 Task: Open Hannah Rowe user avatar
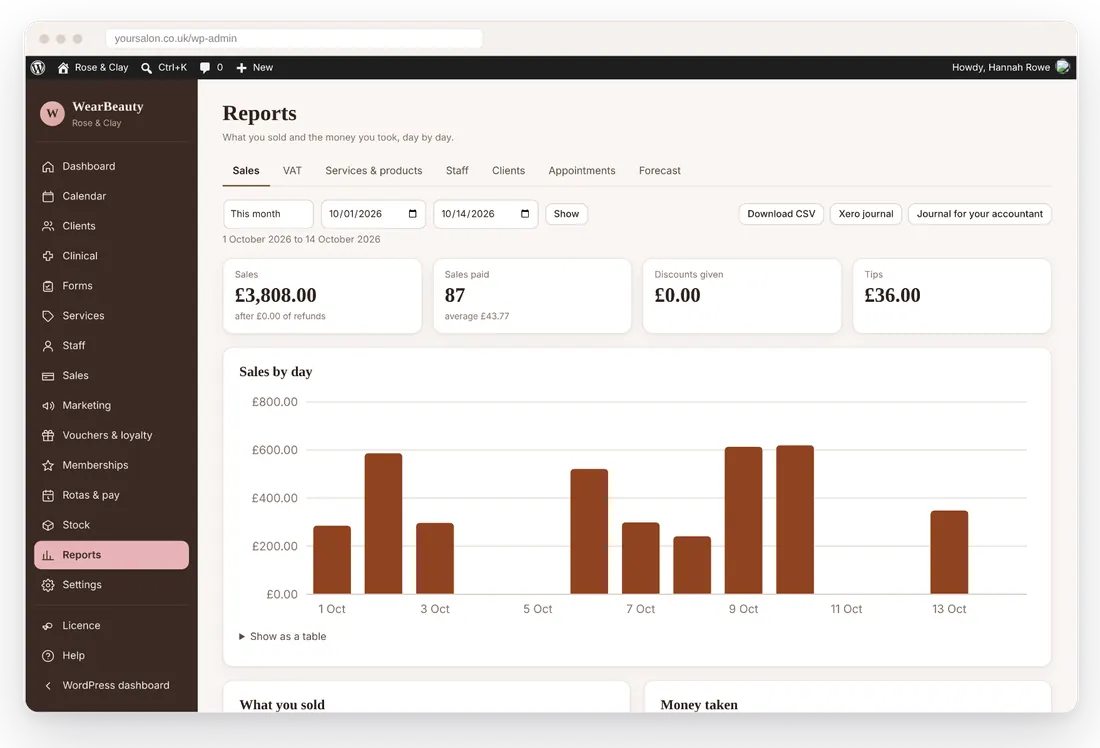point(1062,67)
